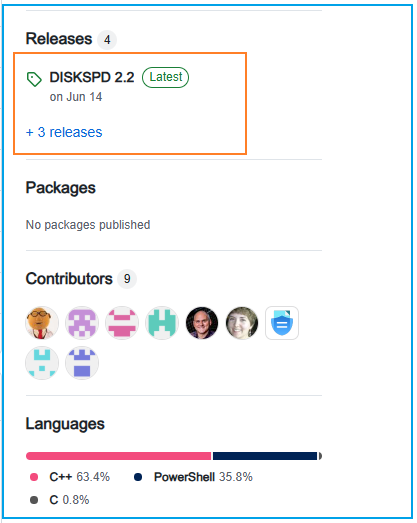Image resolution: width=417 pixels, height=523 pixels.
Task: Open the DISKSPD 2.2 release link
Action: [92, 77]
